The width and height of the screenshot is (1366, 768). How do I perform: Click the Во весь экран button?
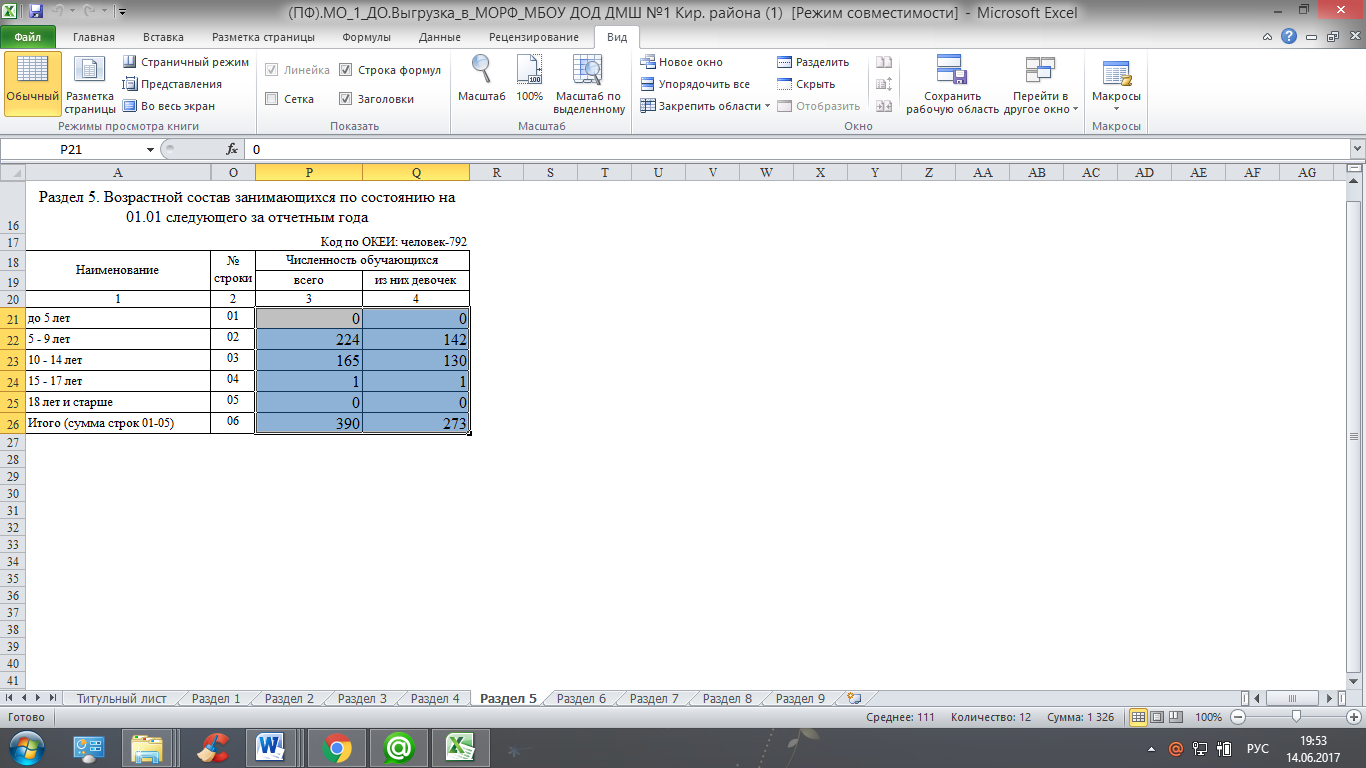pyautogui.click(x=169, y=106)
